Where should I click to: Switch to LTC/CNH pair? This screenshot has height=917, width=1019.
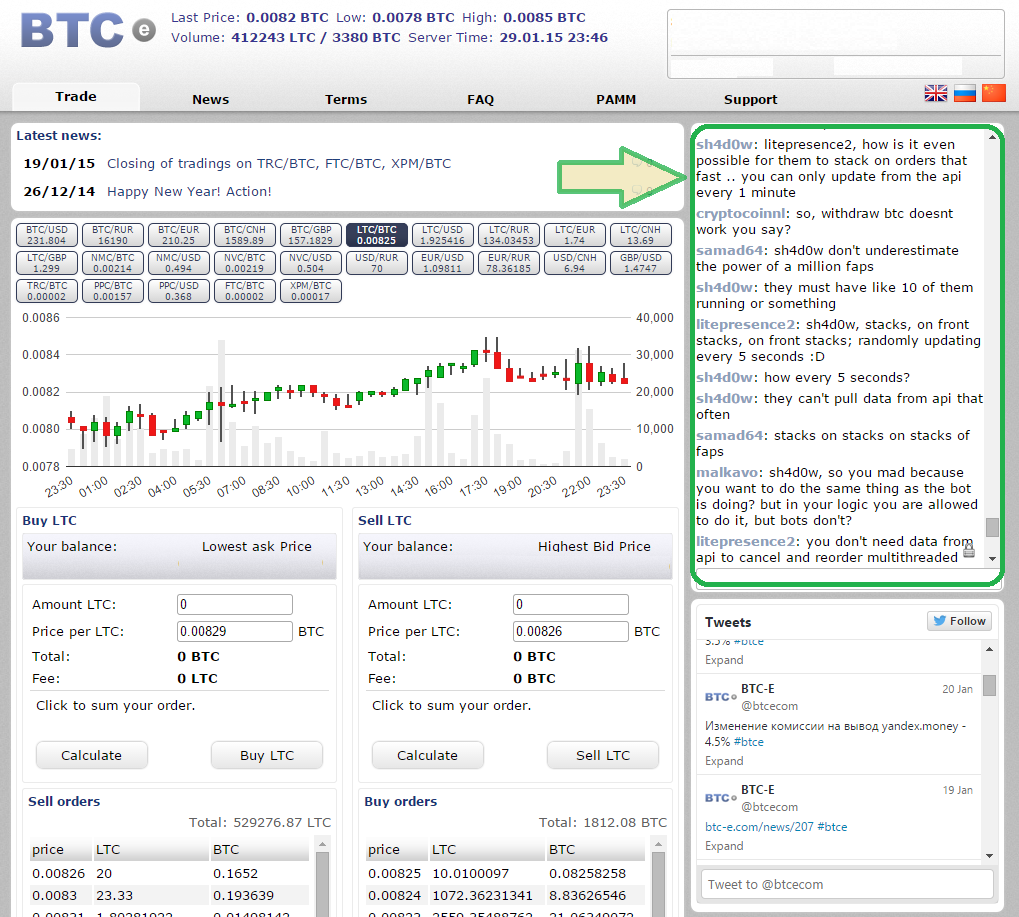pos(641,235)
